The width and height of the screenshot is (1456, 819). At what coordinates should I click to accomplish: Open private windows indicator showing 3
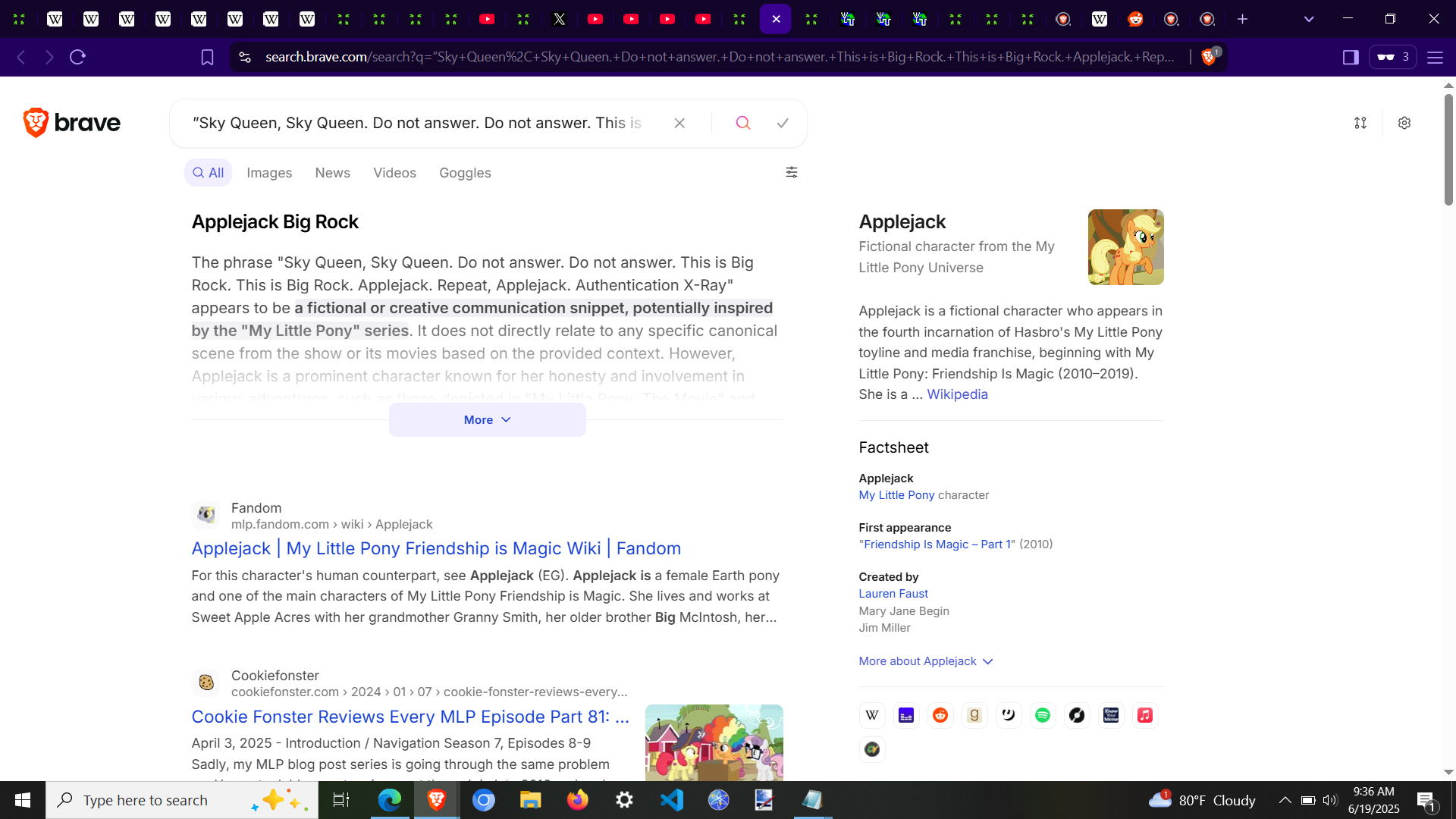point(1393,57)
